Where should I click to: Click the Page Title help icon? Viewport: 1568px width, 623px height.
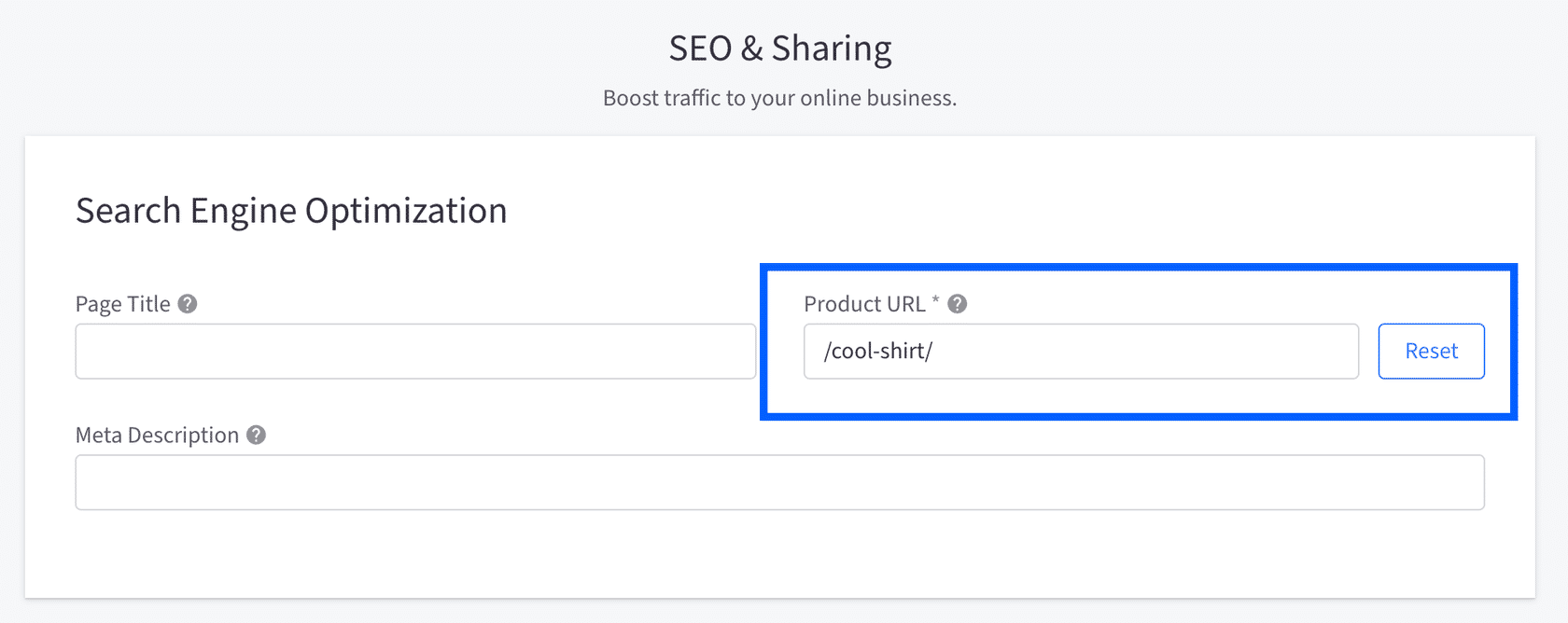pyautogui.click(x=188, y=304)
